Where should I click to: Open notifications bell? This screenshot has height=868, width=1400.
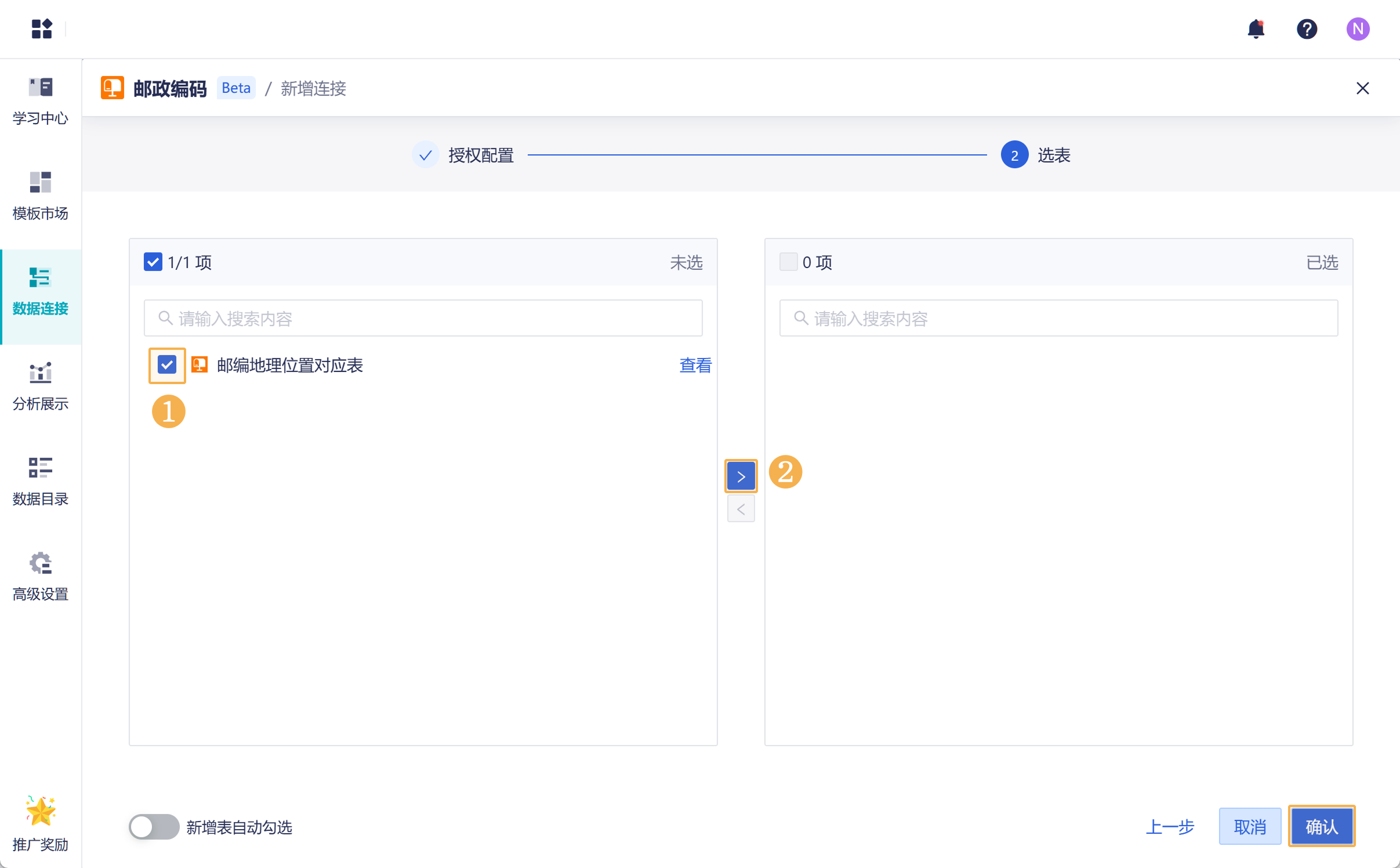click(x=1256, y=28)
